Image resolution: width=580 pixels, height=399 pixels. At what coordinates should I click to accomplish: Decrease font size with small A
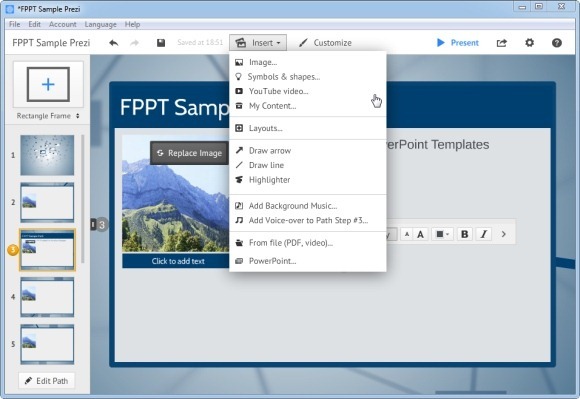[x=407, y=234]
